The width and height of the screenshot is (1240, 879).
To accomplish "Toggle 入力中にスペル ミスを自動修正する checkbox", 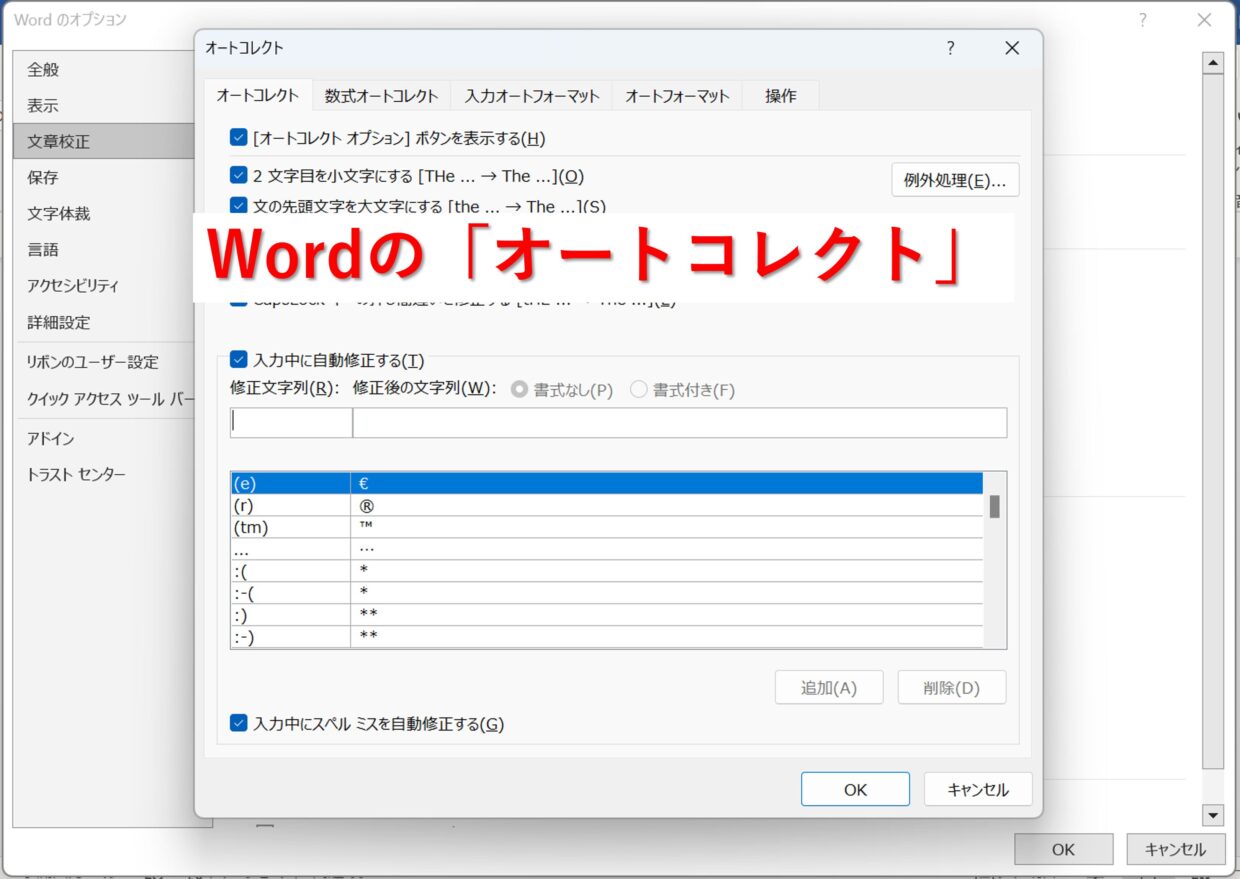I will [x=238, y=723].
